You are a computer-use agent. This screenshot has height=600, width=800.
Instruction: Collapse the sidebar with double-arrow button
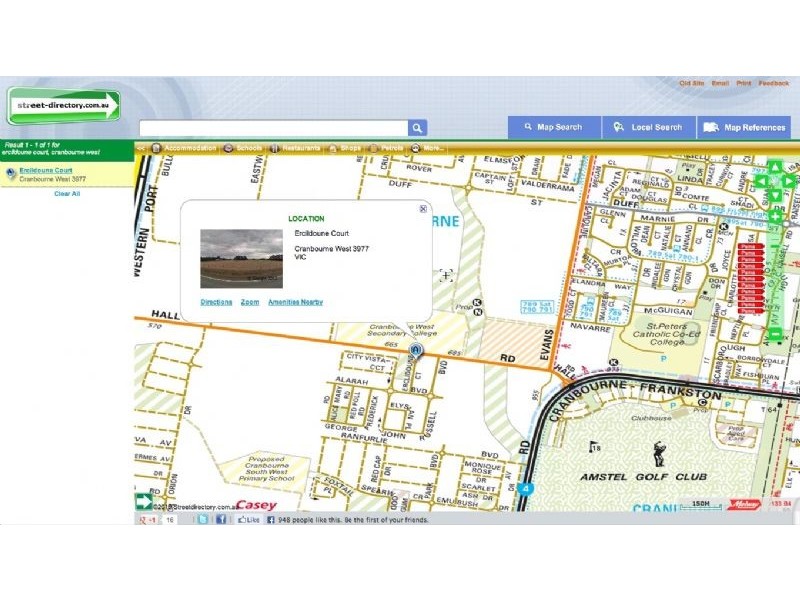(x=141, y=148)
